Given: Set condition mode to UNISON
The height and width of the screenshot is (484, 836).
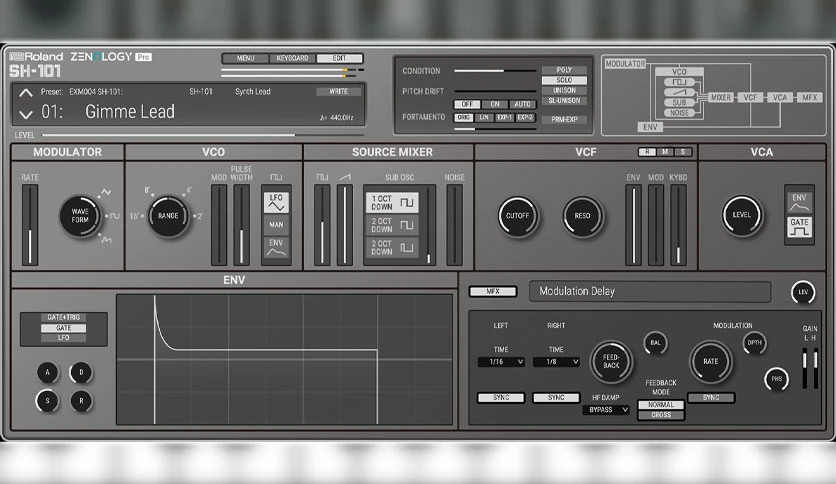Looking at the screenshot, I should coord(564,90).
